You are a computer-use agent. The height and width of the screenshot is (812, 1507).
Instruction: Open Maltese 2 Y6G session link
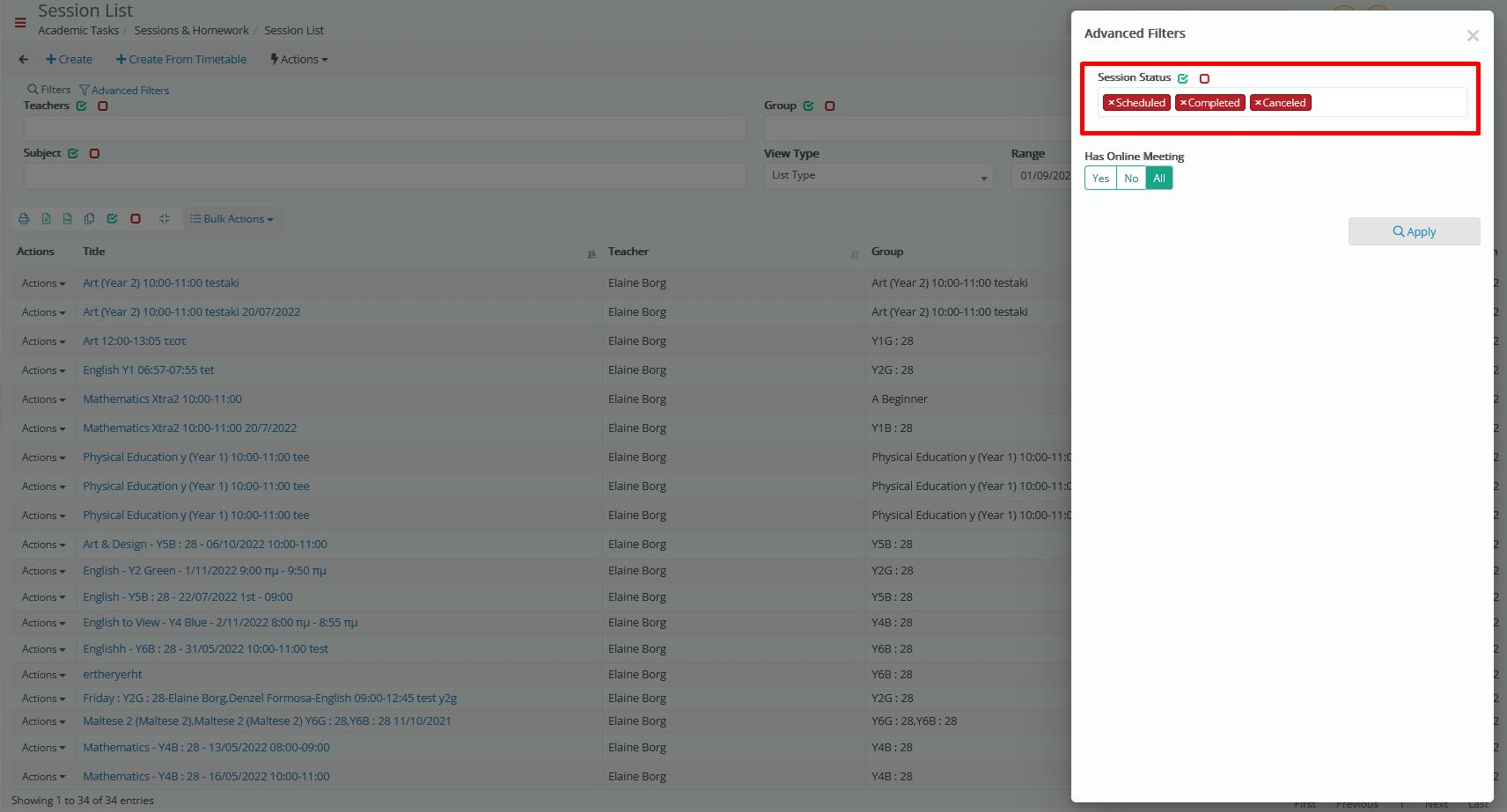(267, 721)
